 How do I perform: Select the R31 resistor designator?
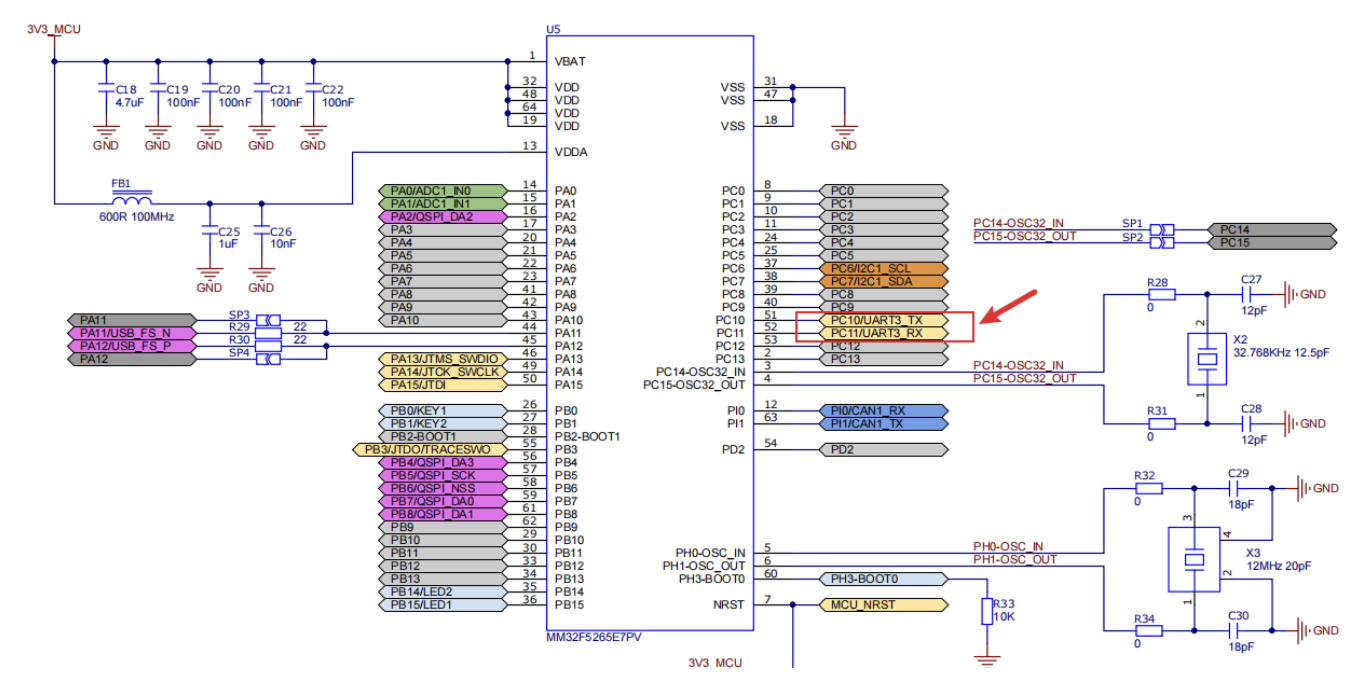tap(1159, 411)
